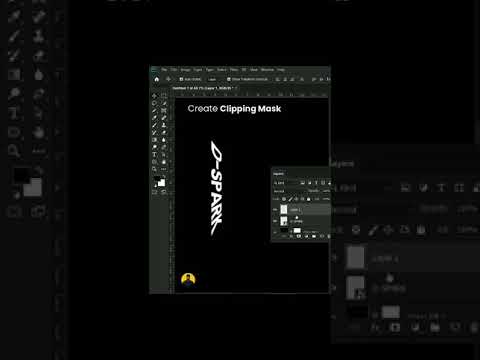This screenshot has height=360, width=480.
Task: Select the Gradient tool
Action: pos(154,139)
